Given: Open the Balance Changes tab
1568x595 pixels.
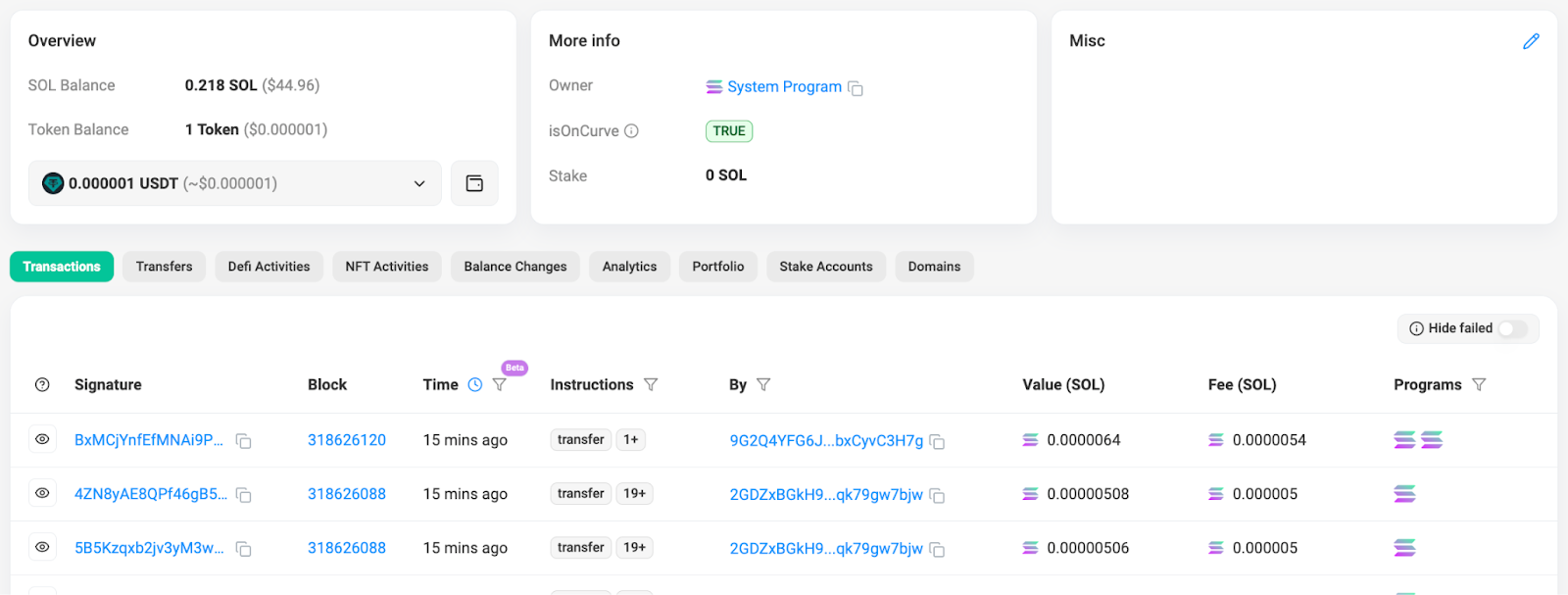Looking at the screenshot, I should pos(514,267).
